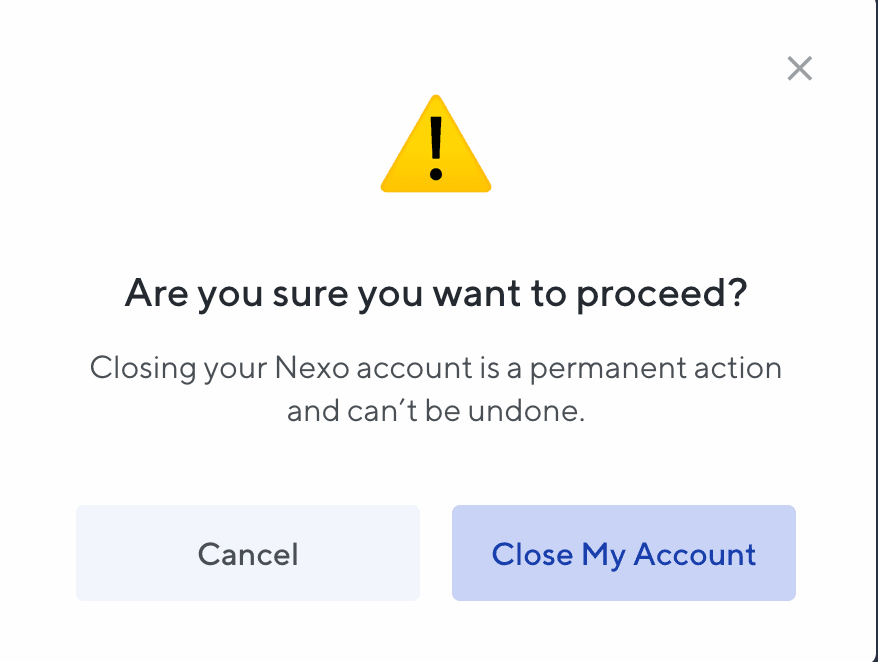
Task: Select Close My Account to proceed
Action: coord(623,553)
